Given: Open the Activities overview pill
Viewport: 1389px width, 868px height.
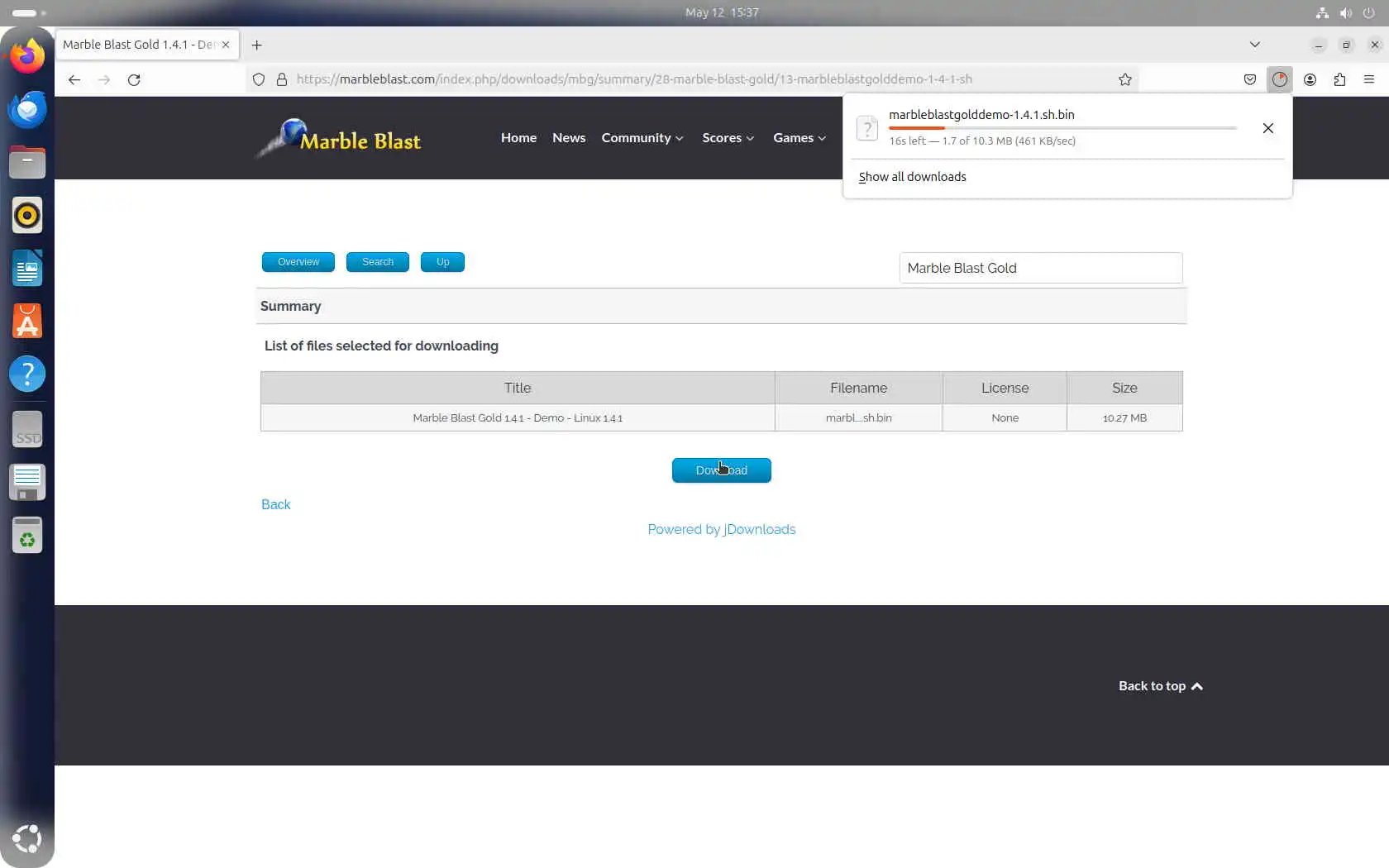Looking at the screenshot, I should point(28,12).
